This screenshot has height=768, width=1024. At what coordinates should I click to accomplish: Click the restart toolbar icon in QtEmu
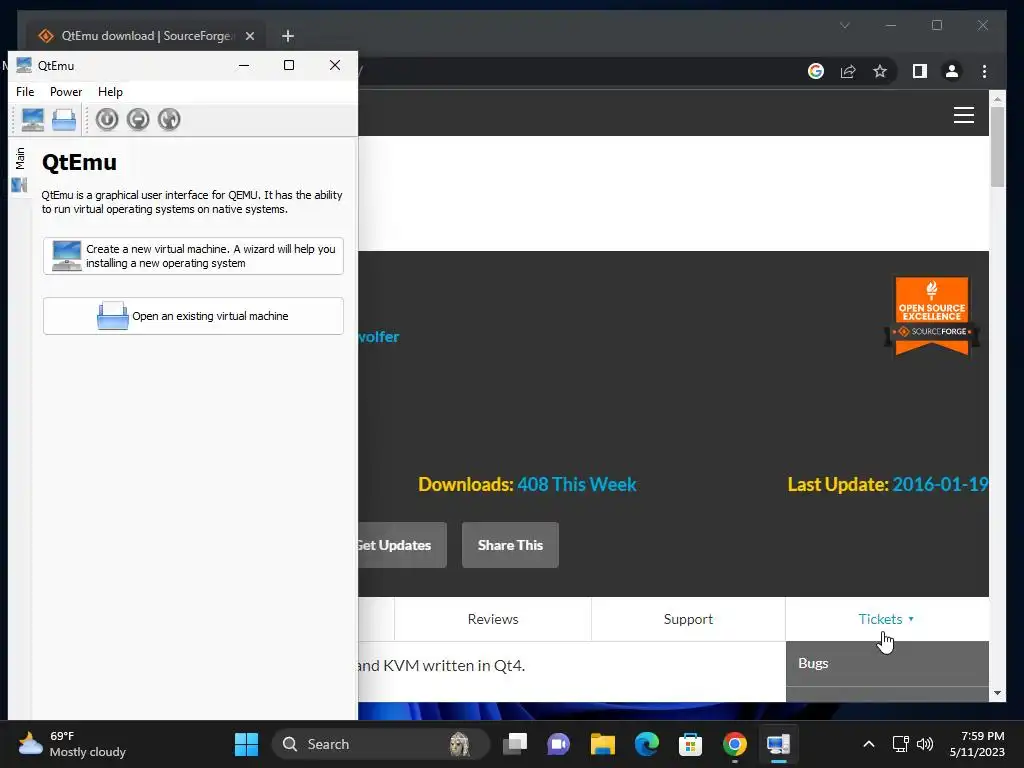169,119
